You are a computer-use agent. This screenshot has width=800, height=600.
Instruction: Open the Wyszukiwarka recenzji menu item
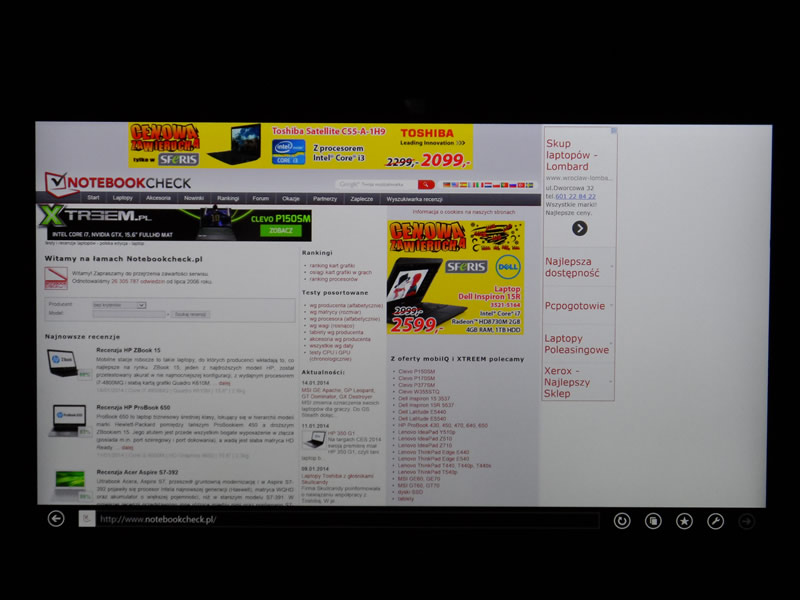tap(414, 199)
